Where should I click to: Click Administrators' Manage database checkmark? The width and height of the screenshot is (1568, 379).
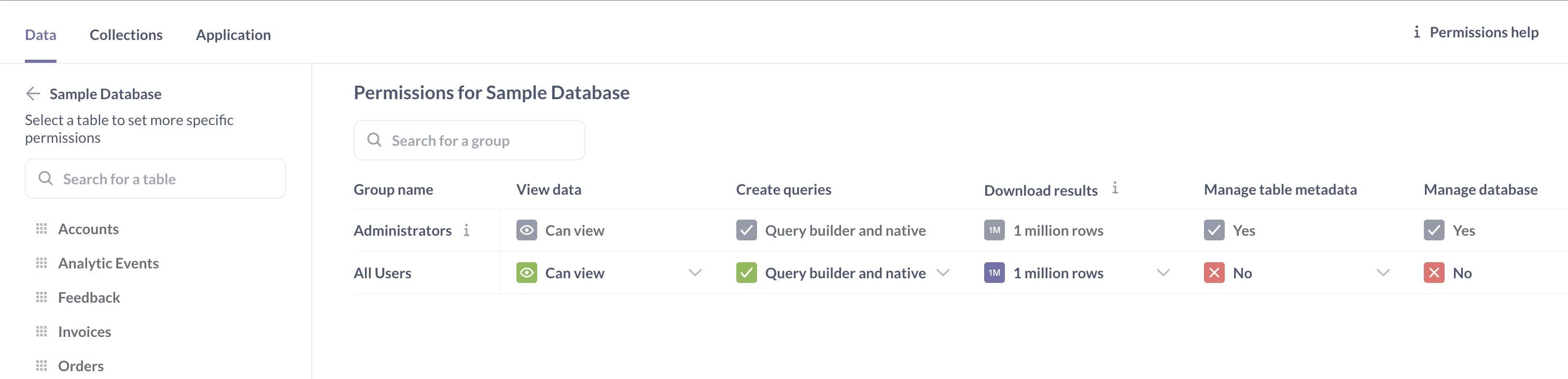[x=1434, y=229]
